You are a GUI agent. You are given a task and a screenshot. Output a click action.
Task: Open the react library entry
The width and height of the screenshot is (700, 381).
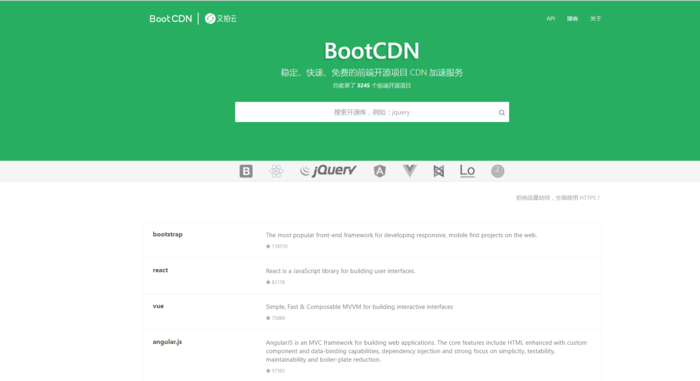point(160,270)
